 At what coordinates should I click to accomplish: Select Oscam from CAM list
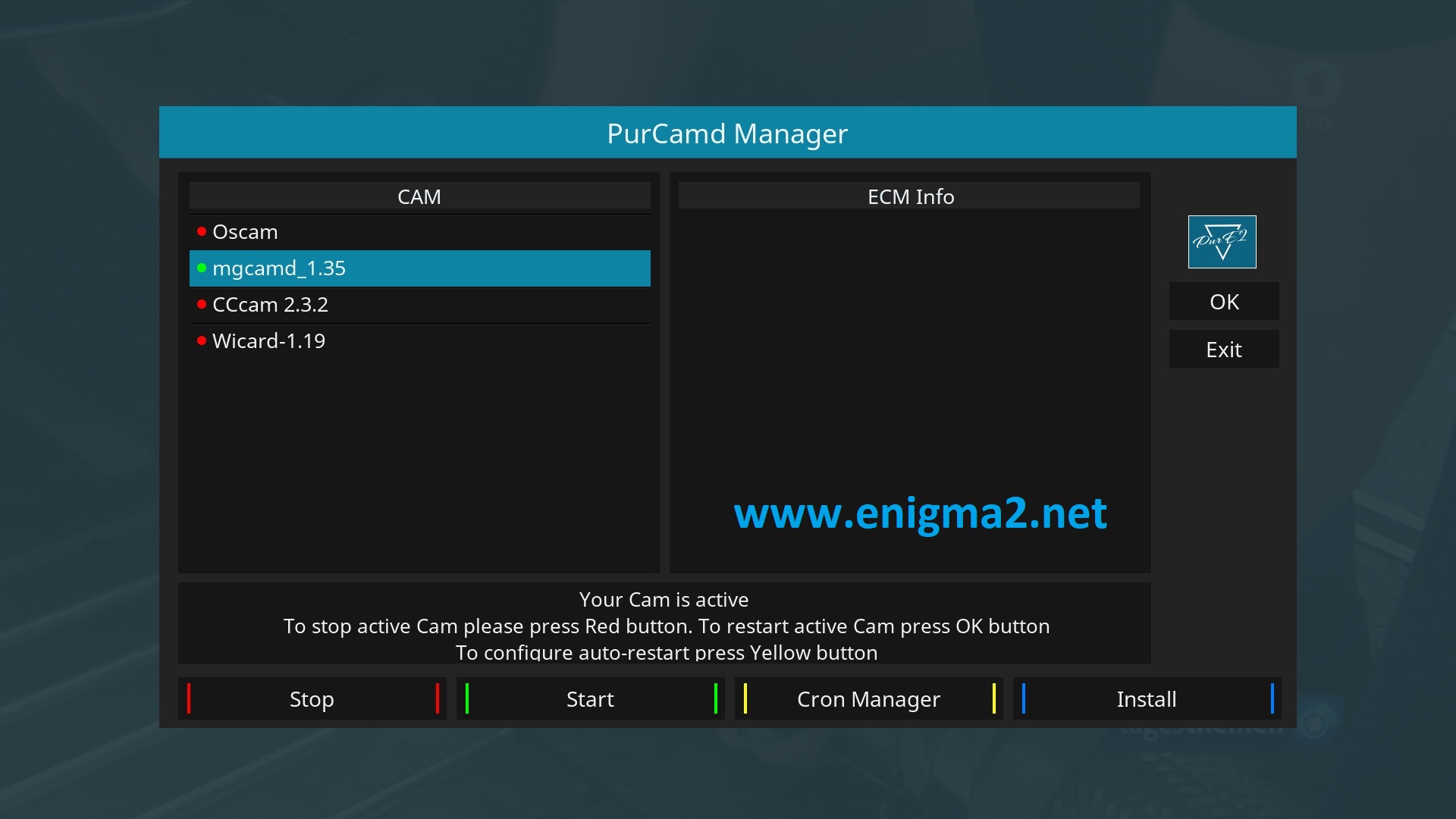tap(419, 231)
